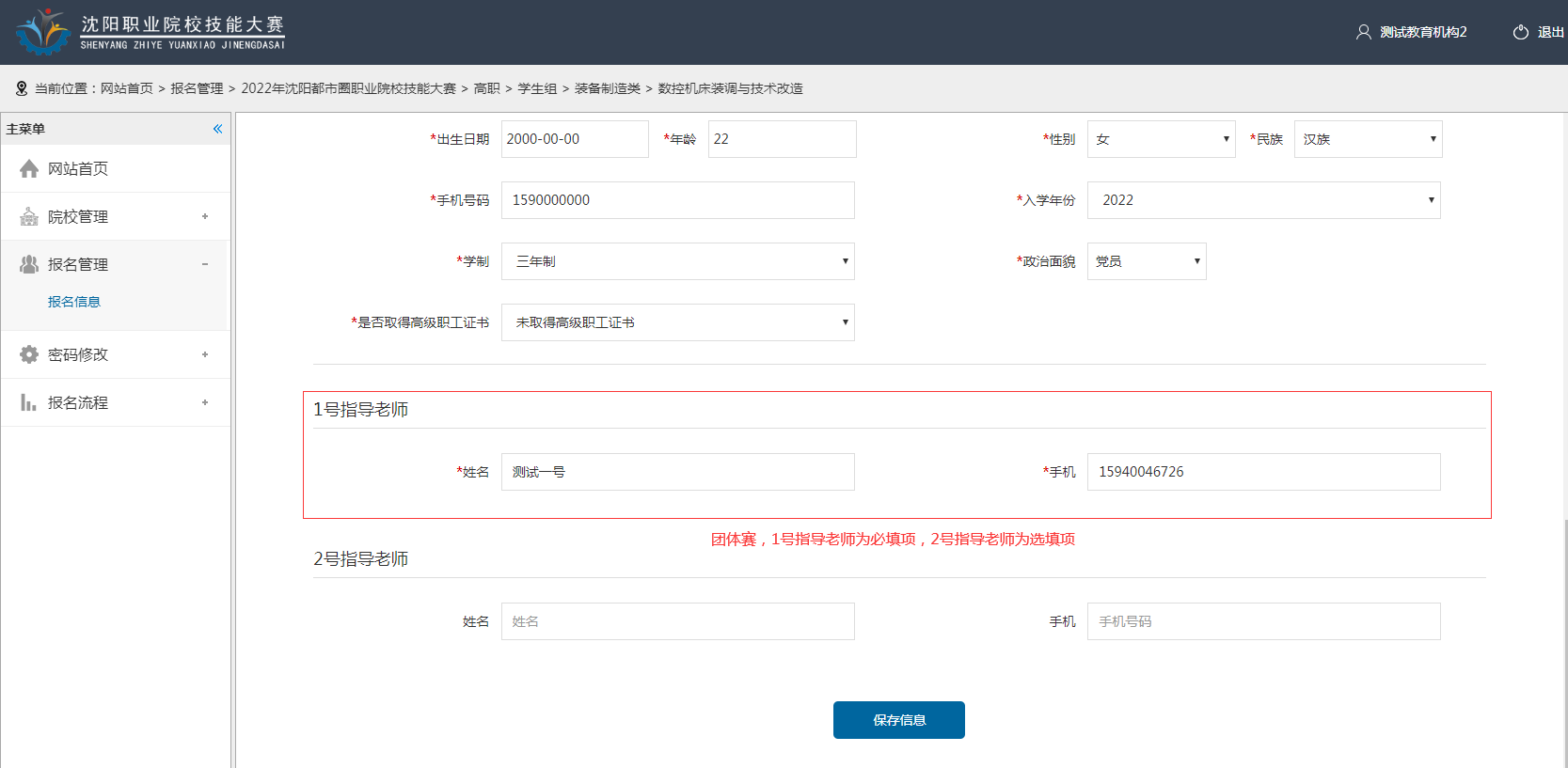Click 网站首页 in the breadcrumb
This screenshot has height=768, width=1568.
(x=127, y=88)
